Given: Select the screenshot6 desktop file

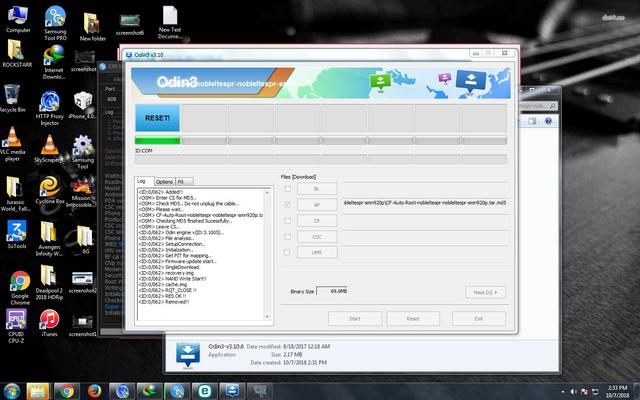Looking at the screenshot, I should [130, 24].
